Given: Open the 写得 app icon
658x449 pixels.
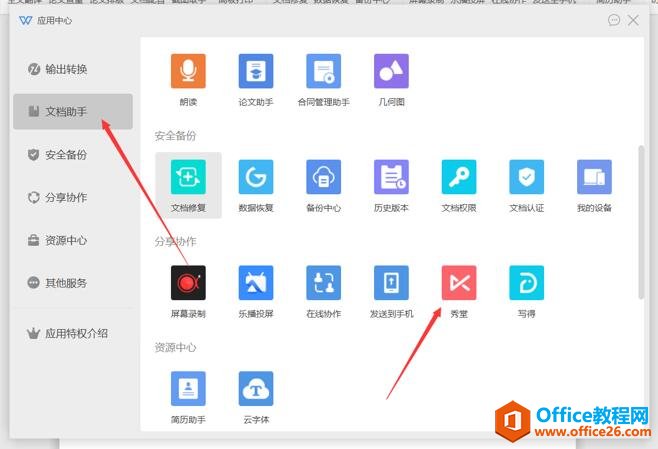Looking at the screenshot, I should tap(526, 283).
